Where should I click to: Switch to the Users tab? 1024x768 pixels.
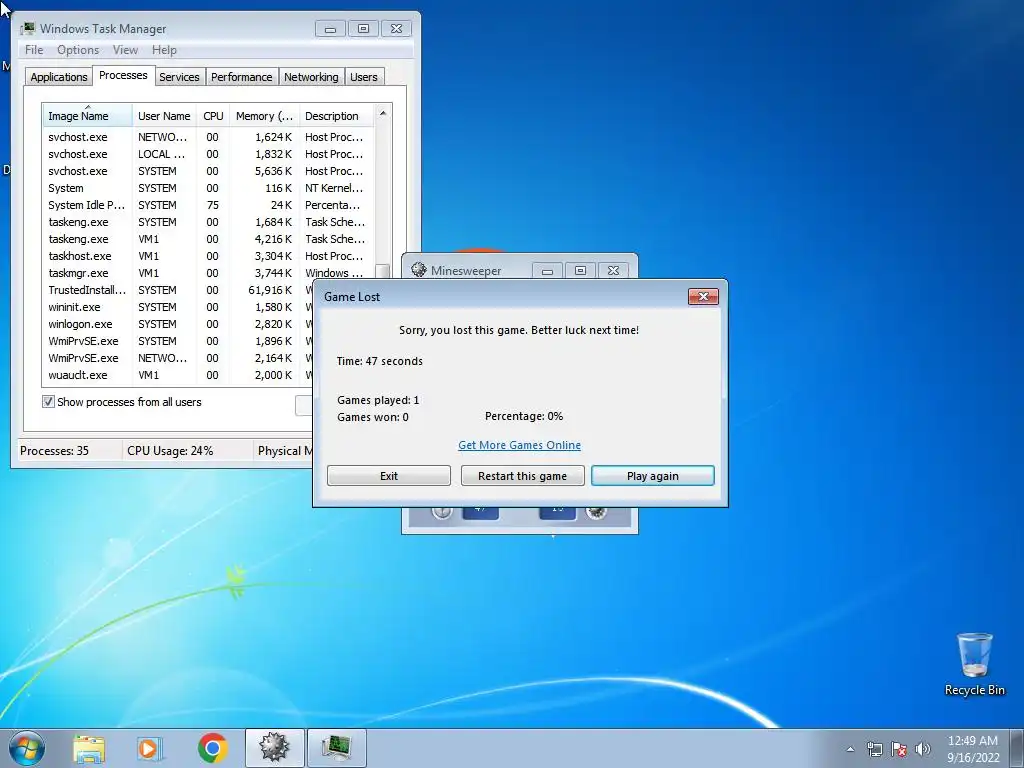coord(364,76)
